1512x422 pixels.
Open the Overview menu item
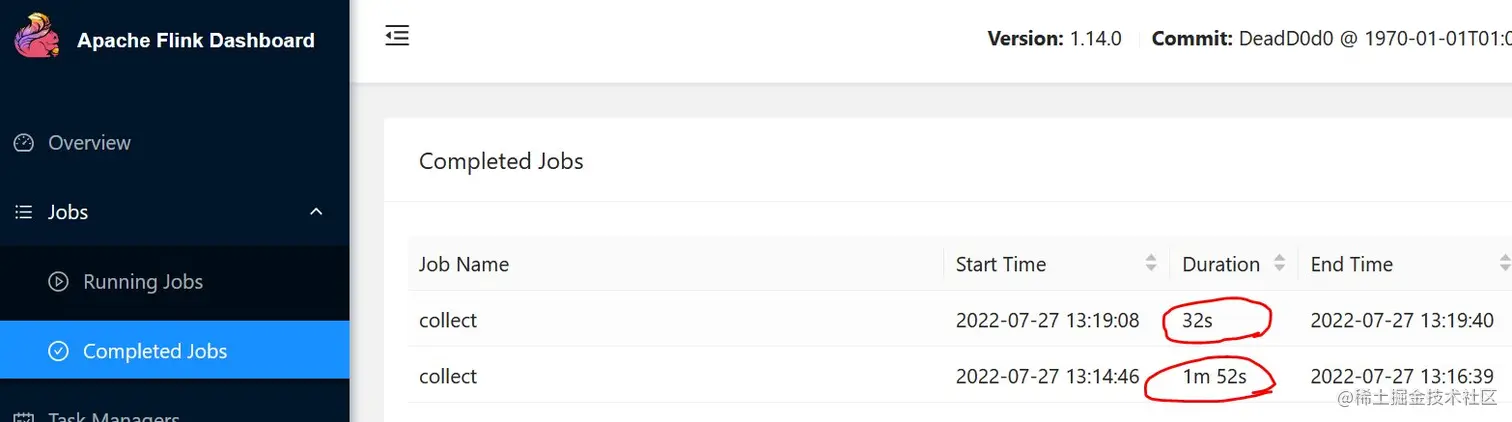point(89,143)
